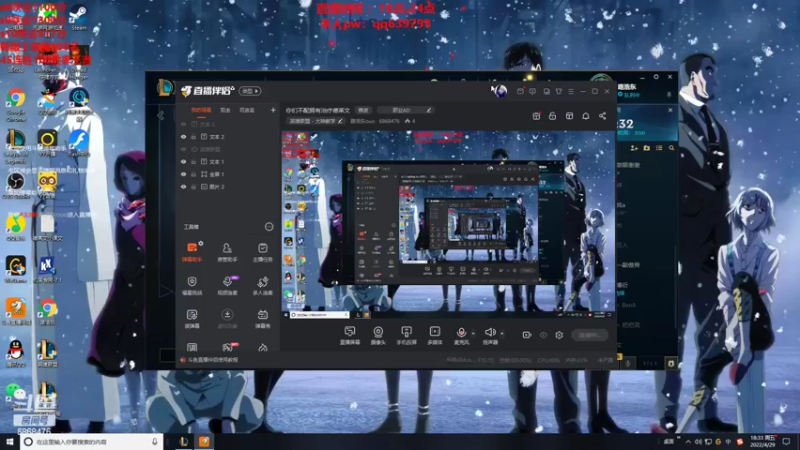Toggle visibility of layer 文本 1
The image size is (800, 450).
184,162
